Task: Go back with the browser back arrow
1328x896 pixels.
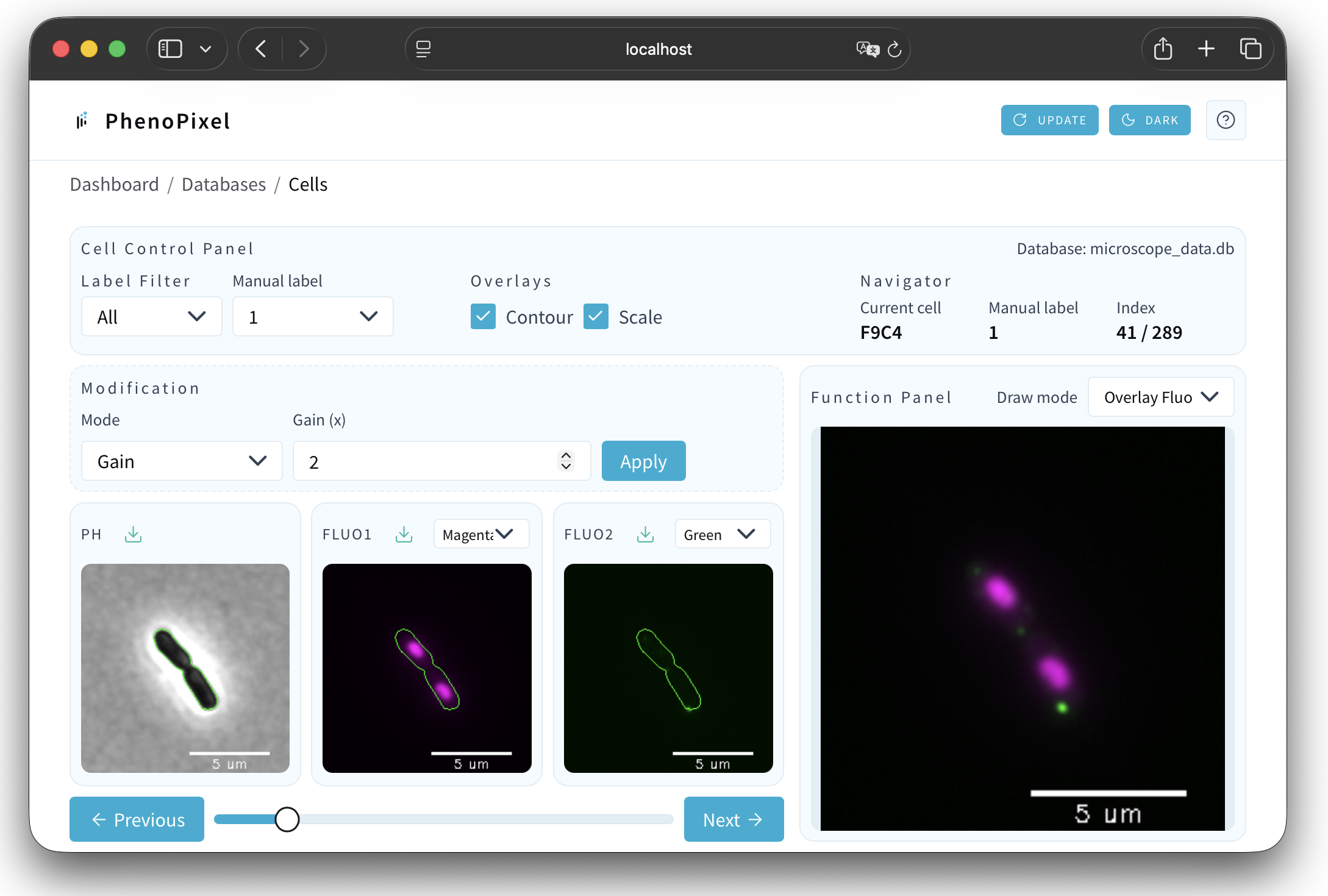Action: coord(261,49)
